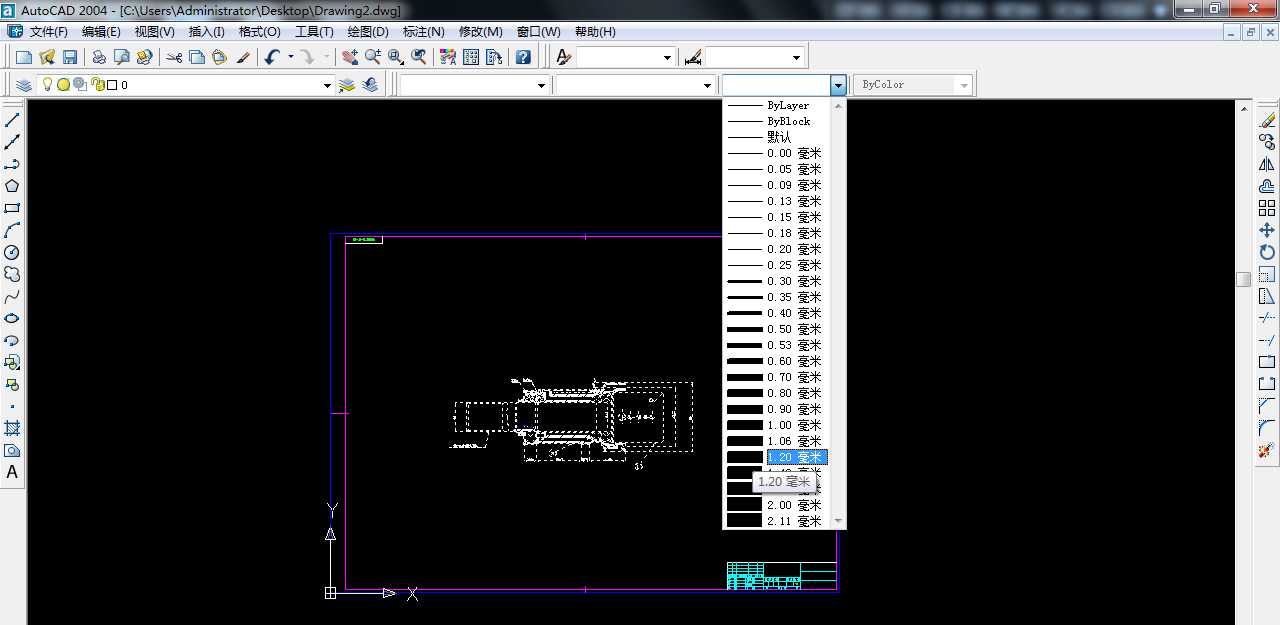Select the Multiline Text A tool
The width and height of the screenshot is (1280, 625).
click(x=12, y=472)
